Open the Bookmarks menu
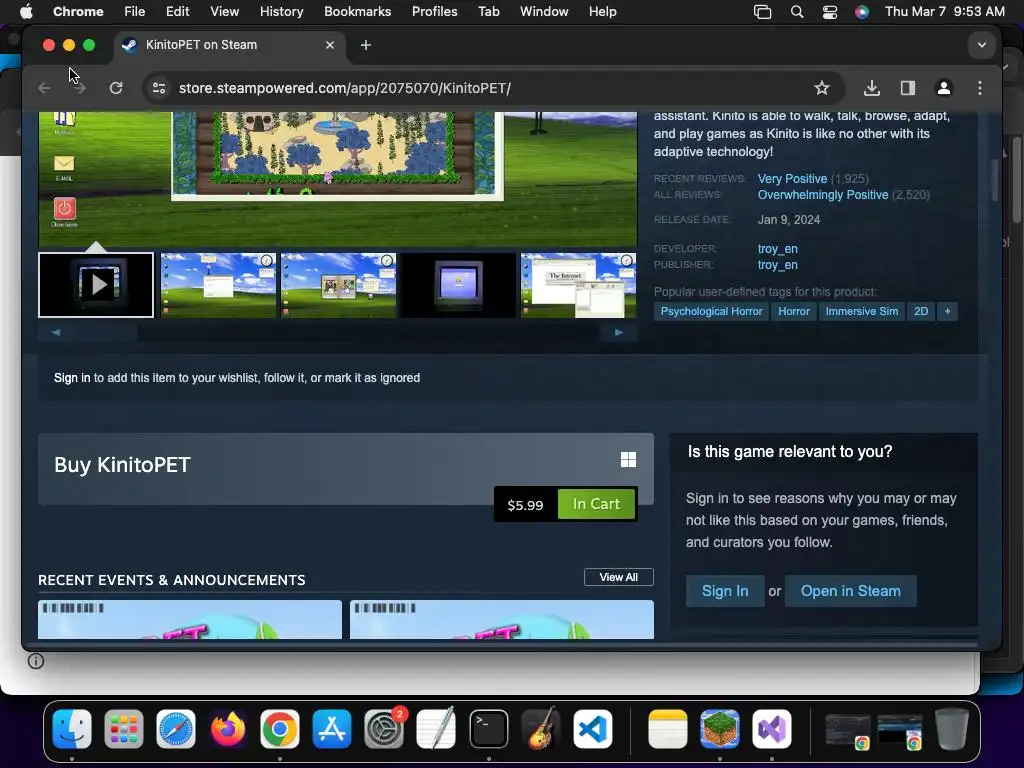This screenshot has height=768, width=1024. [x=358, y=11]
